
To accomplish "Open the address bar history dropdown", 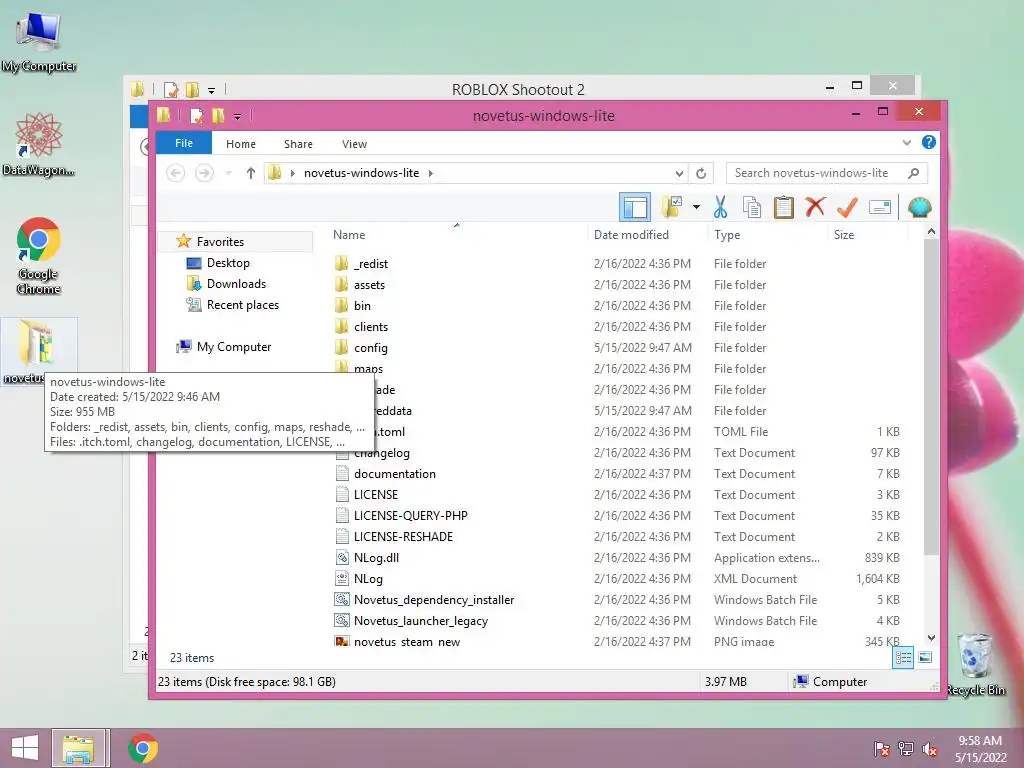I will 679,173.
